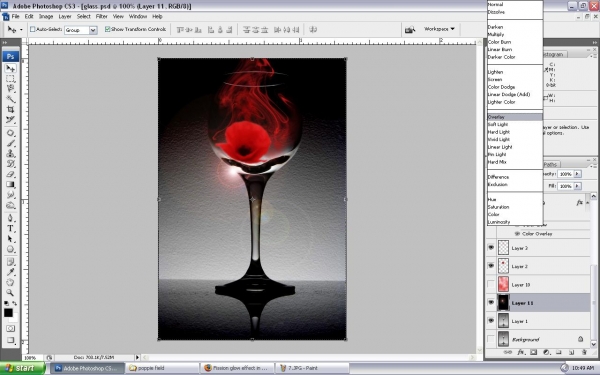Select the Move tool in the toolbox

pyautogui.click(x=10, y=68)
